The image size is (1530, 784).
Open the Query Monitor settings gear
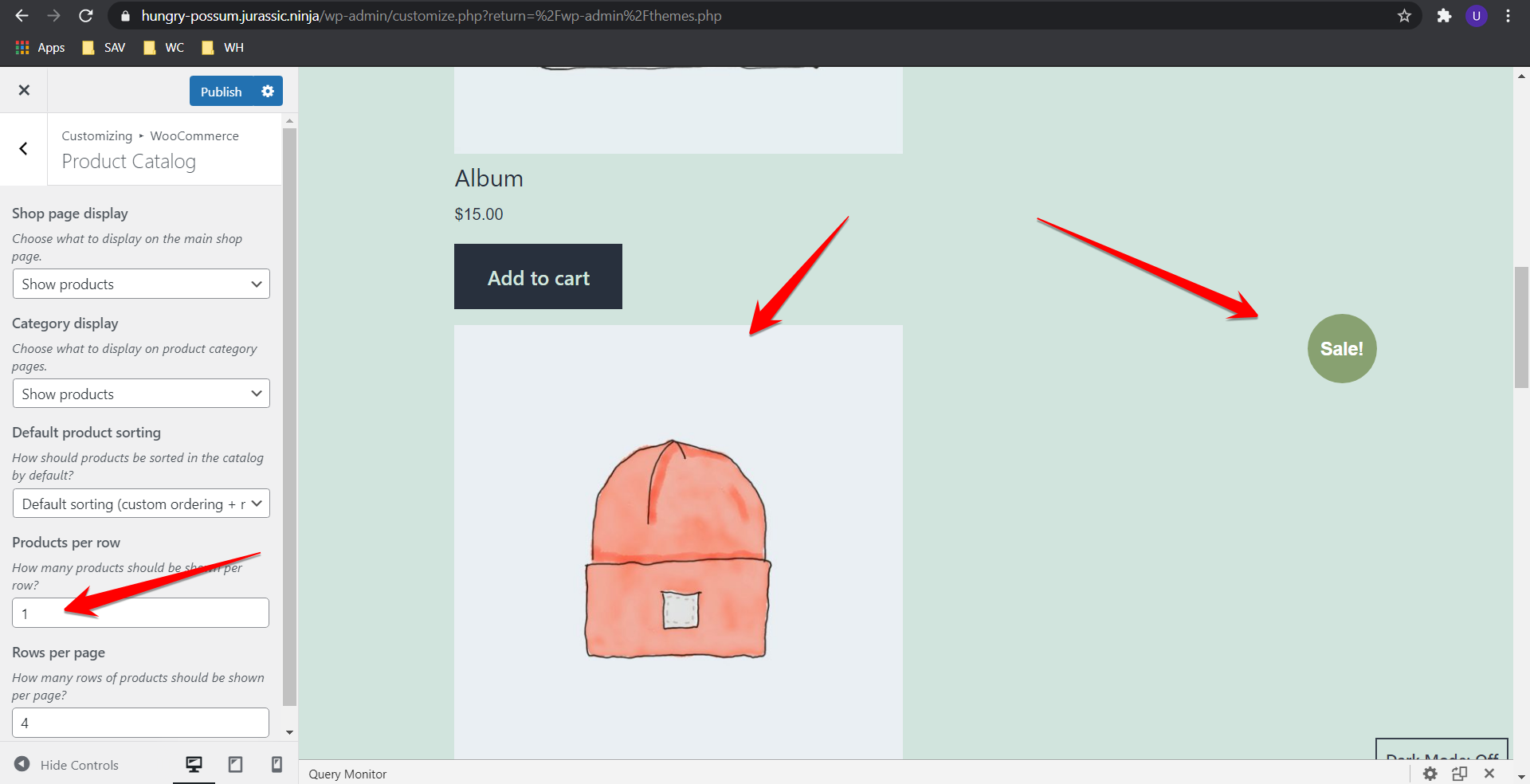1430,774
